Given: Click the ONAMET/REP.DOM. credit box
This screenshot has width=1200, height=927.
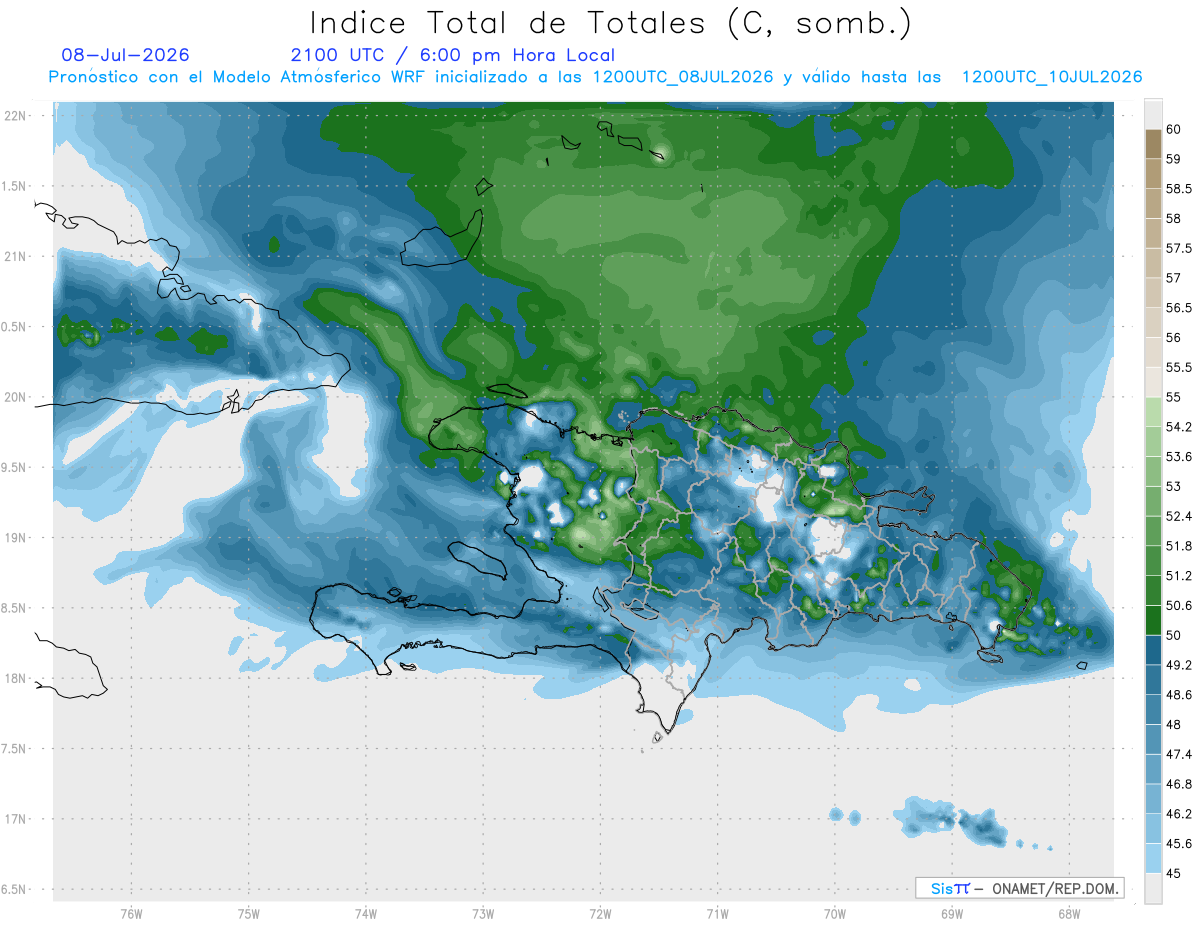Looking at the screenshot, I should (x=1019, y=888).
